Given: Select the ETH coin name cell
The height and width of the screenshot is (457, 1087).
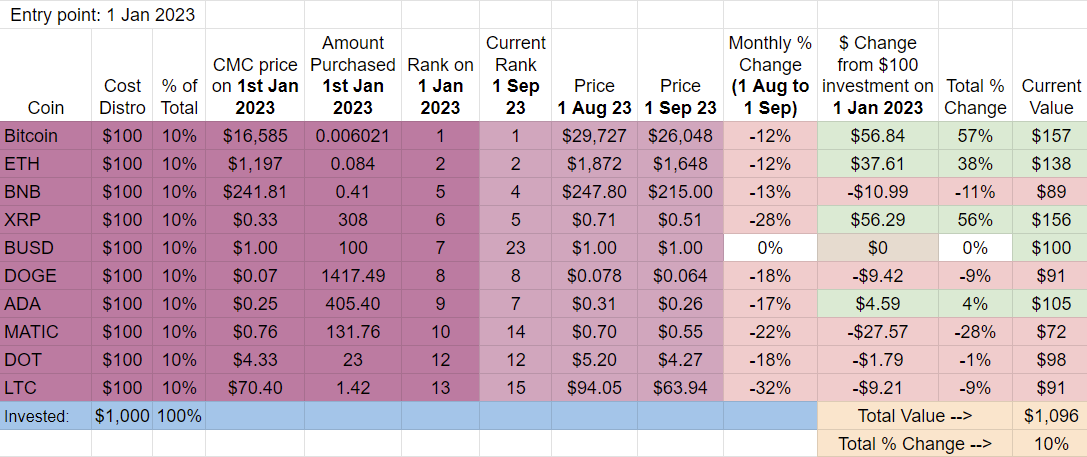Looking at the screenshot, I should click(x=46, y=164).
